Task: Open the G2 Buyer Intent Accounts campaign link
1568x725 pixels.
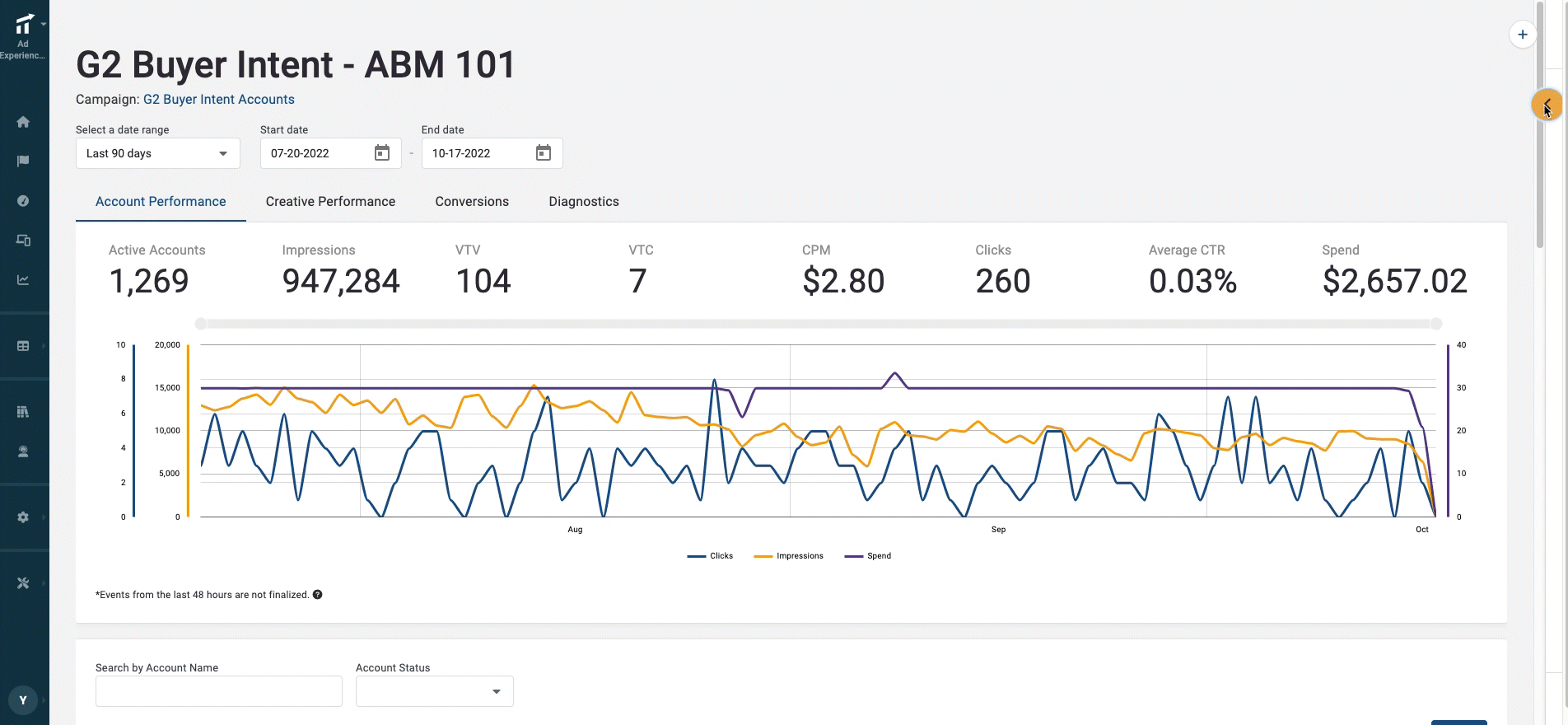Action: (x=219, y=100)
